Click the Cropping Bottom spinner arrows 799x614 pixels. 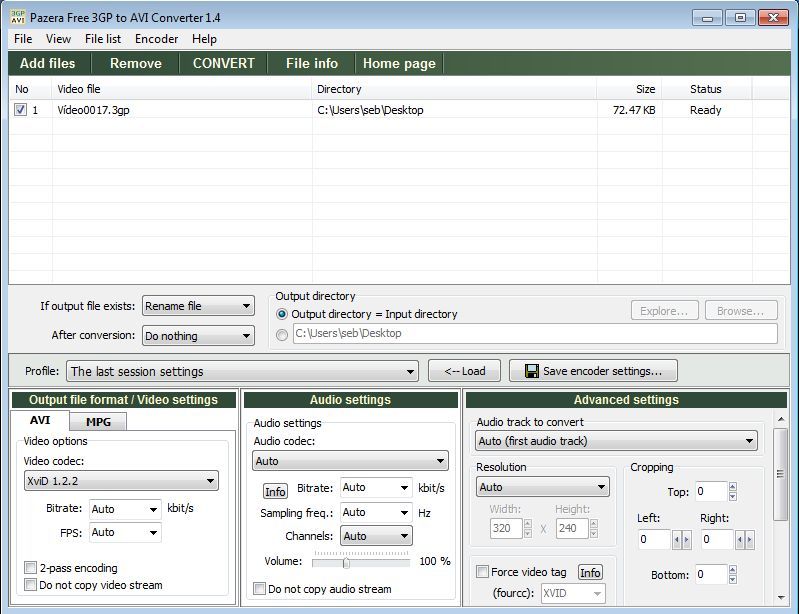coord(733,574)
